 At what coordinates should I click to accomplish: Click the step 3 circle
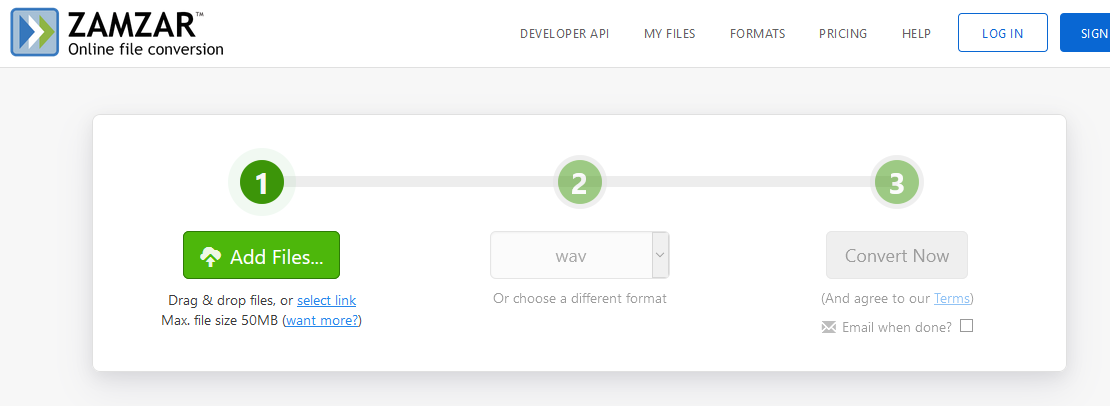(896, 182)
